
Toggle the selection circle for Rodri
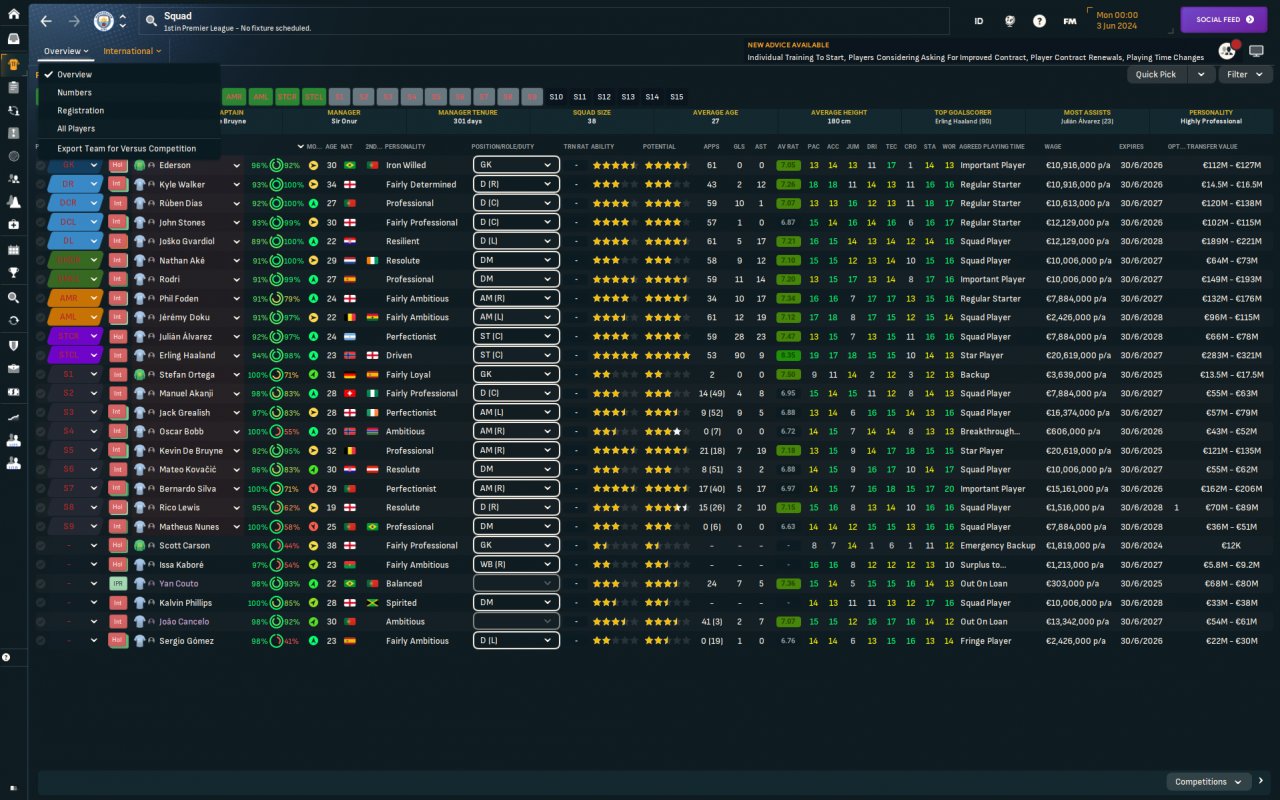(x=41, y=279)
